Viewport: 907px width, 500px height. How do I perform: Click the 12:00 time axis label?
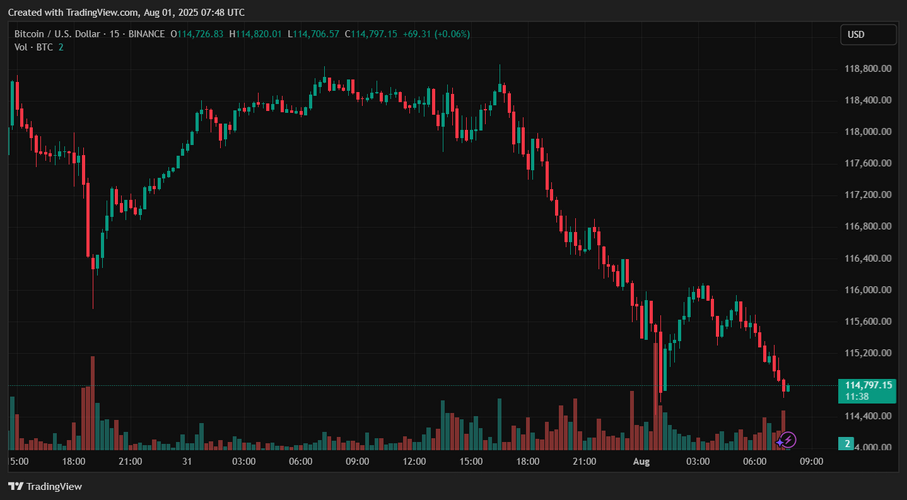(x=414, y=462)
